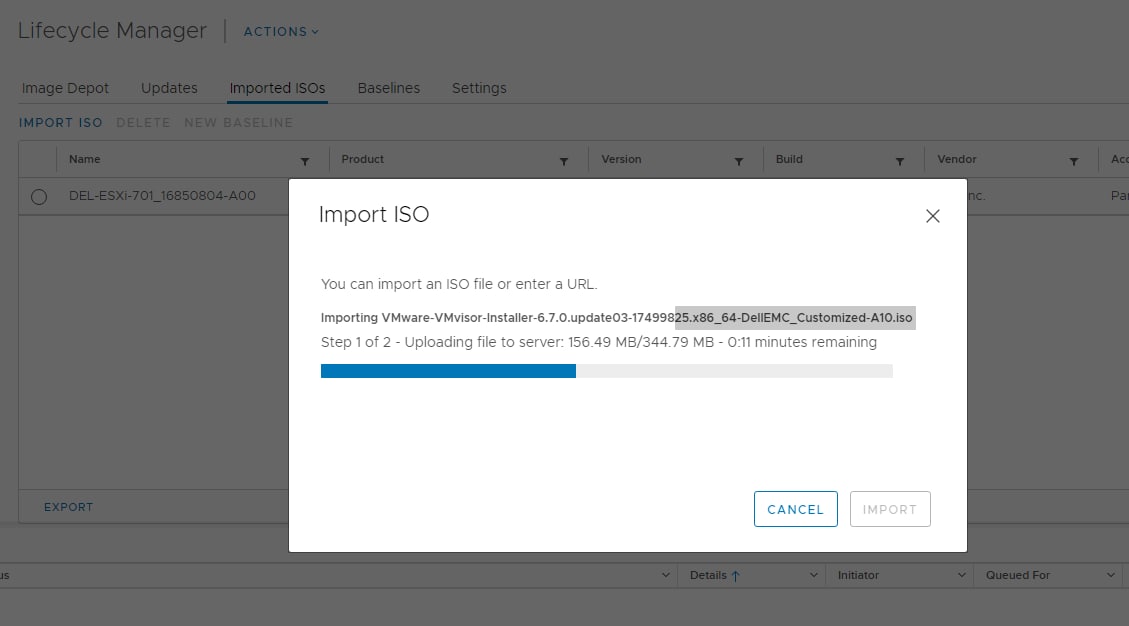Click NEW BASELINE action

tap(238, 122)
